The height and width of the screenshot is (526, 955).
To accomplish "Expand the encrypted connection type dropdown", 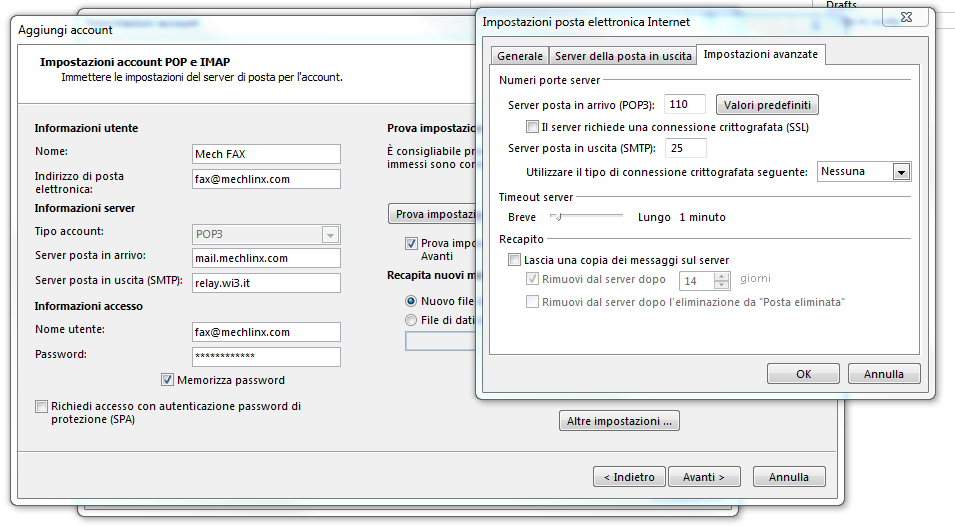I will tap(901, 172).
